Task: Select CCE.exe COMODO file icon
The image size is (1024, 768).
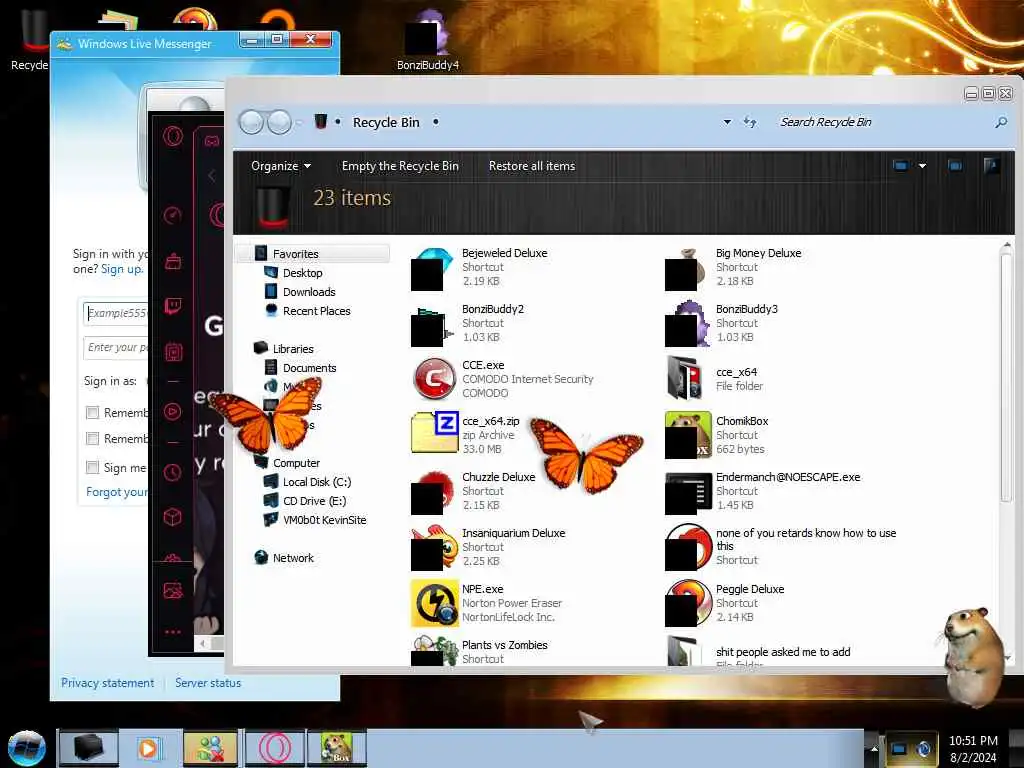Action: [x=434, y=379]
